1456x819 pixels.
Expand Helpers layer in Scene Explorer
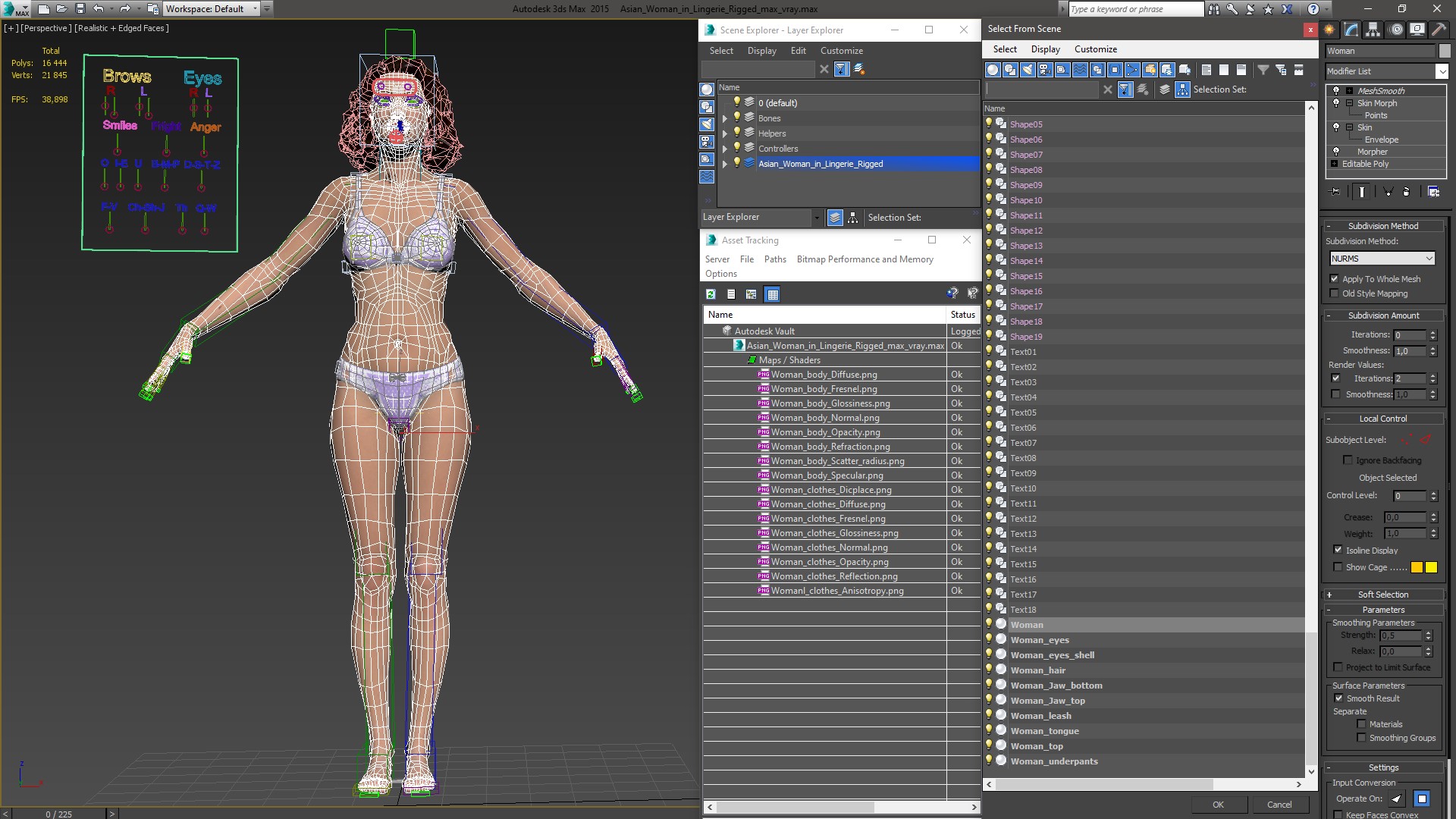click(x=724, y=133)
